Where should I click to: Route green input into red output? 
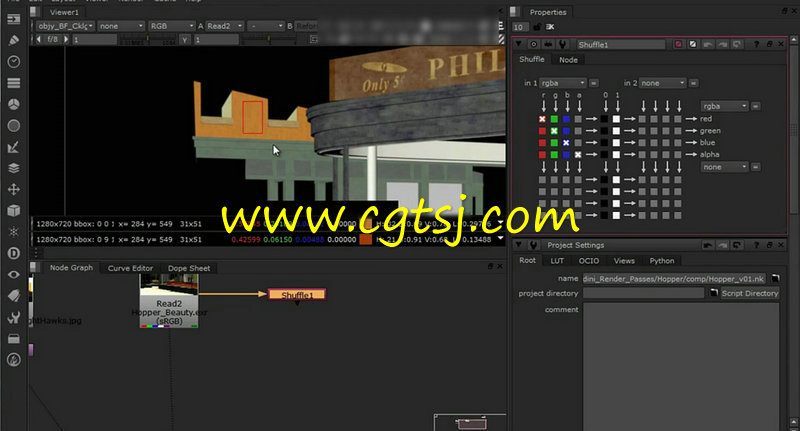pyautogui.click(x=554, y=119)
